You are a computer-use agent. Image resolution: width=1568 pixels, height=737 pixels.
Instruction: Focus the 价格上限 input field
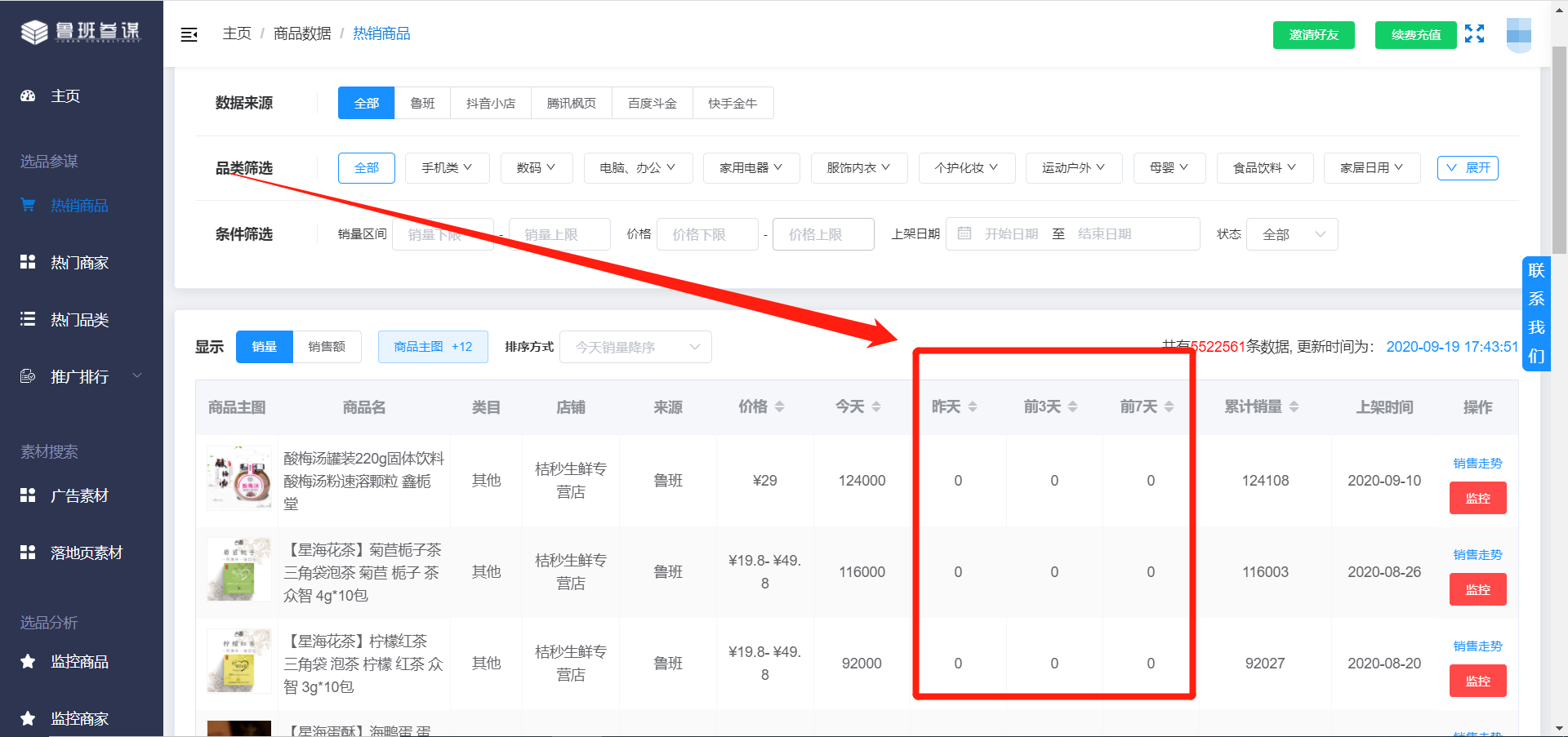click(x=823, y=234)
